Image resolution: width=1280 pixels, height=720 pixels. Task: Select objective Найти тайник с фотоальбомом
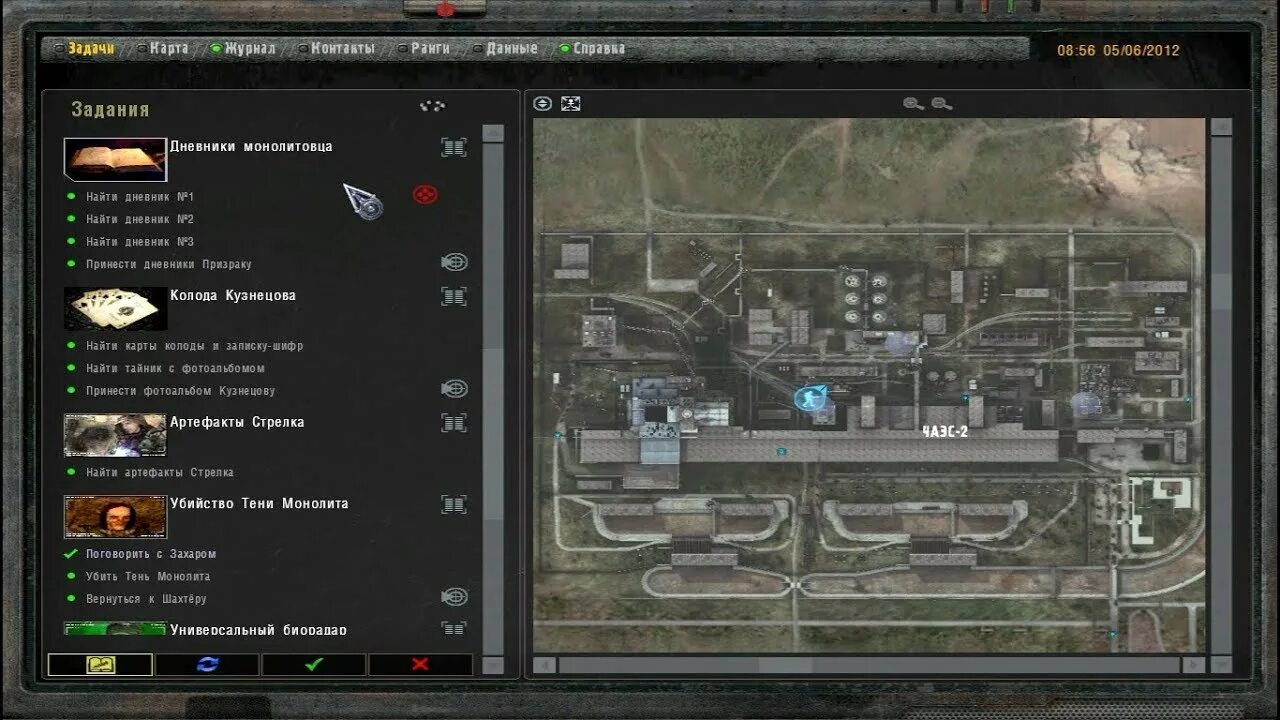tap(176, 368)
